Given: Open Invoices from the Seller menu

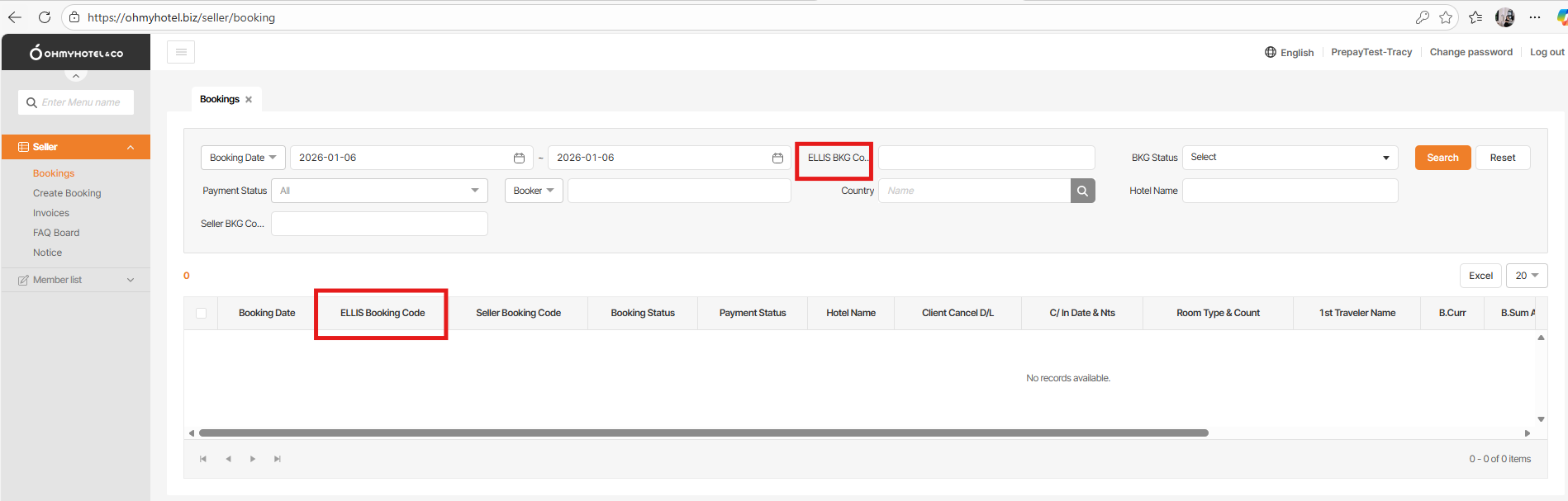Looking at the screenshot, I should [51, 213].
